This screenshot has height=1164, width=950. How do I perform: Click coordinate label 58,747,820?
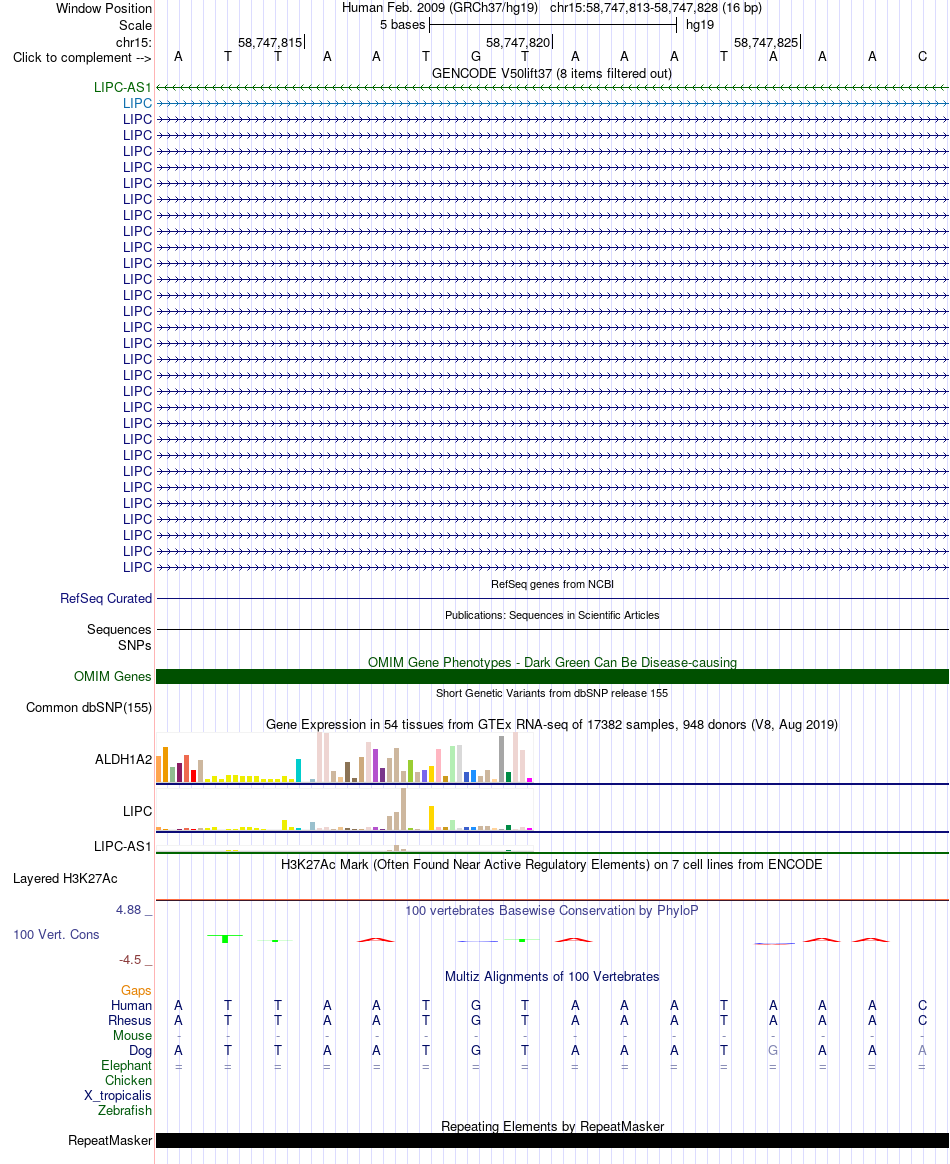point(518,42)
